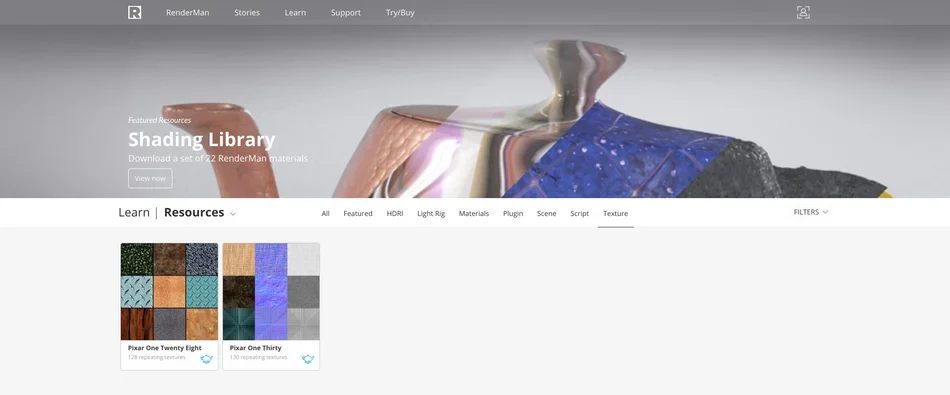Click the '128 repeating textures' caption
This screenshot has width=950, height=395.
coord(156,357)
